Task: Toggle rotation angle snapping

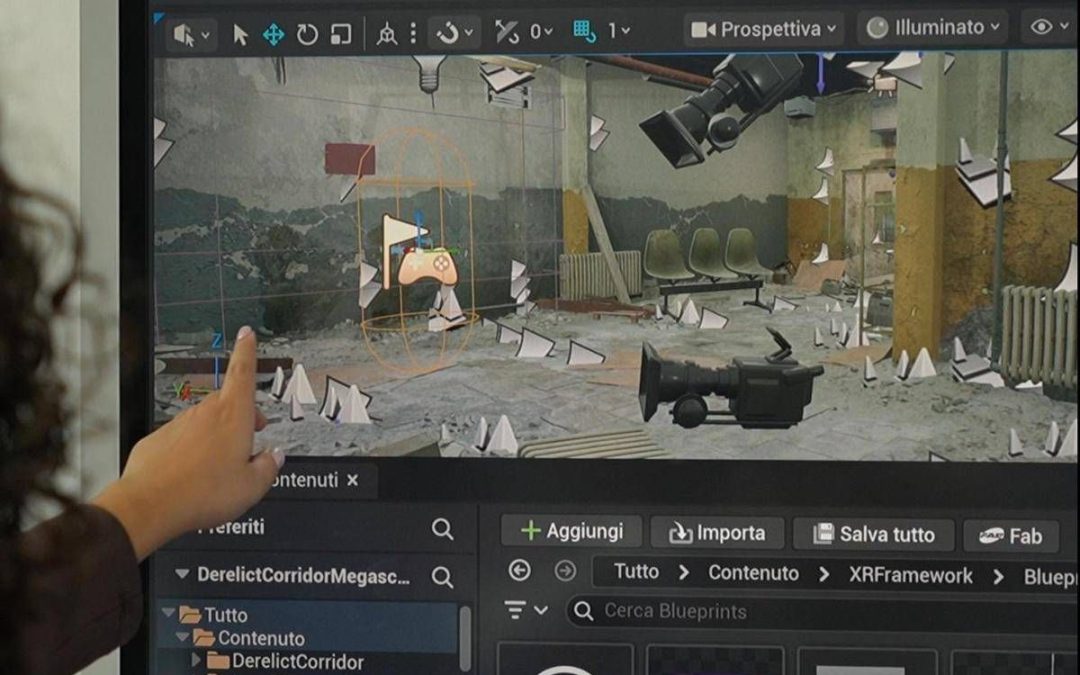Action: point(507,32)
